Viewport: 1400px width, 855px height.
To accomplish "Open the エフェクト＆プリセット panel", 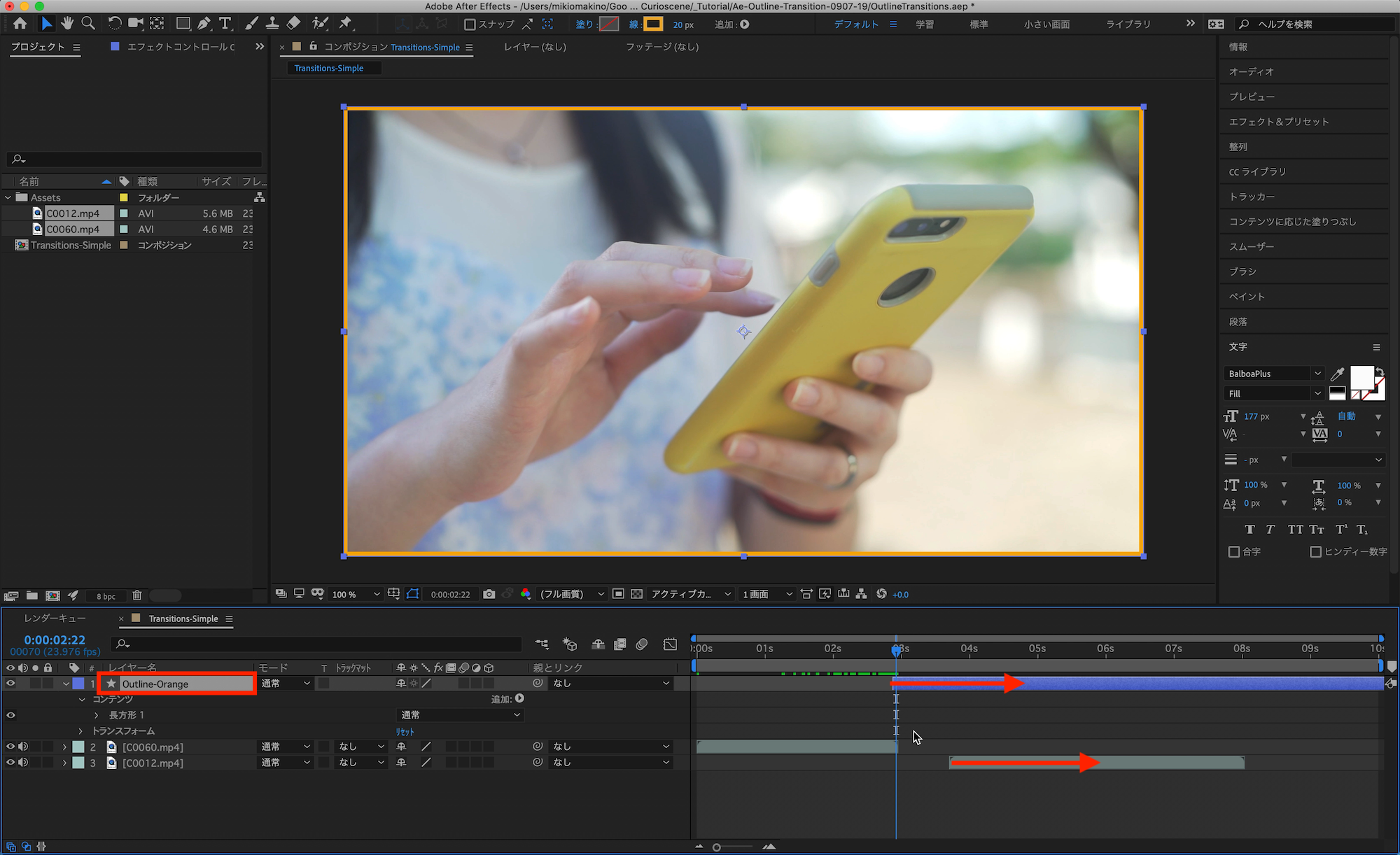I will (1278, 122).
